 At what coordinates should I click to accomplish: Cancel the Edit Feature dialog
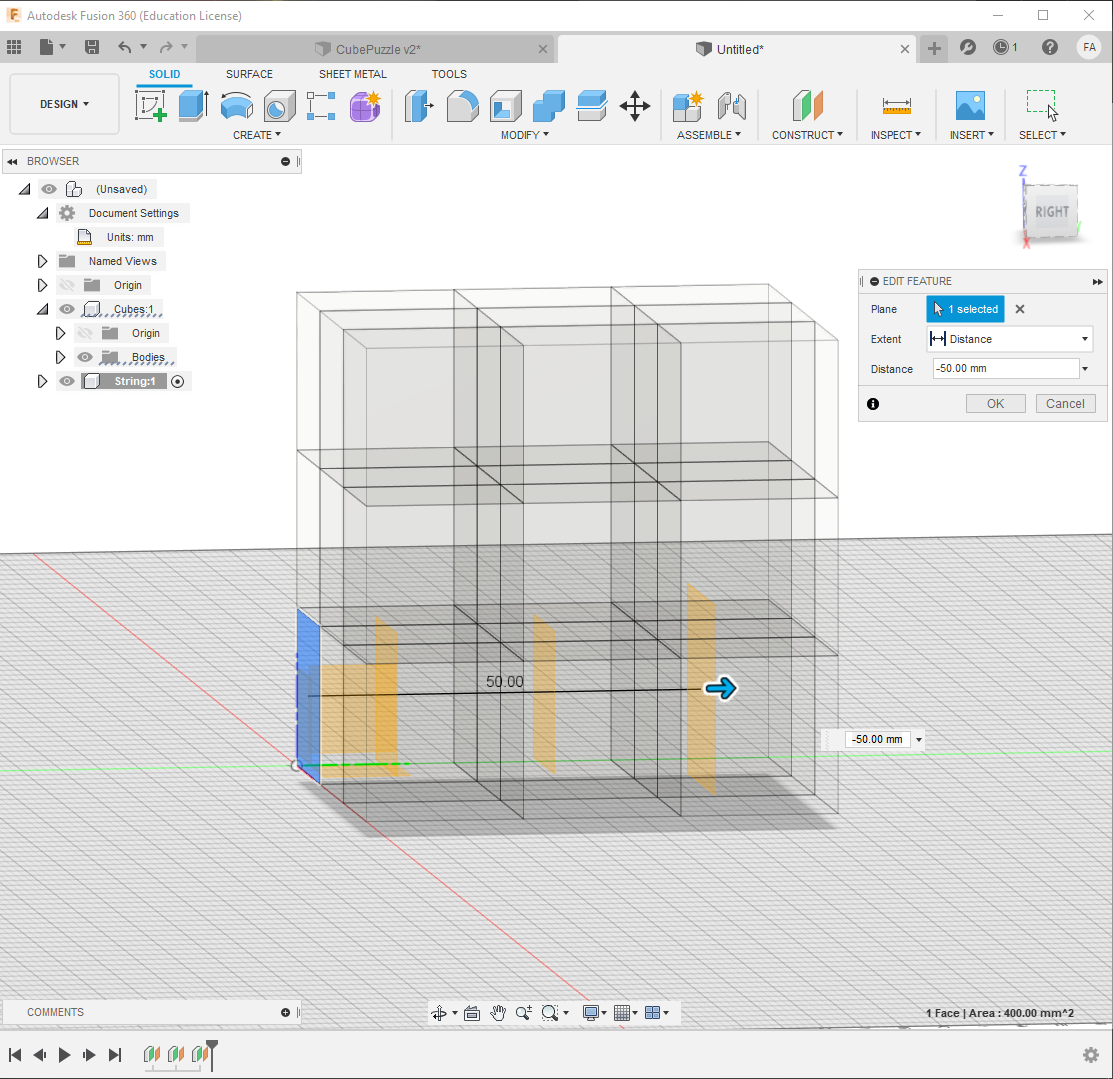point(1065,403)
